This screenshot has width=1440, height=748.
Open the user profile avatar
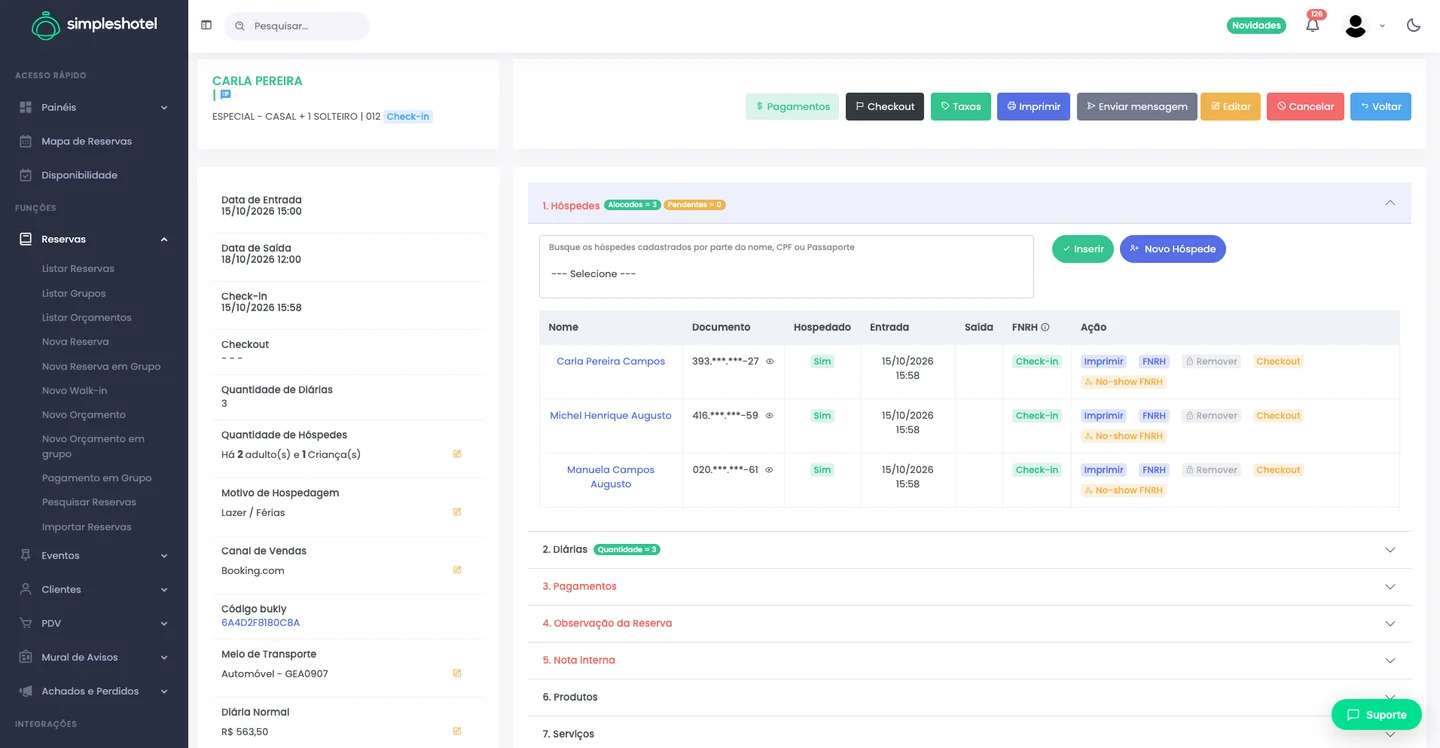pos(1355,26)
